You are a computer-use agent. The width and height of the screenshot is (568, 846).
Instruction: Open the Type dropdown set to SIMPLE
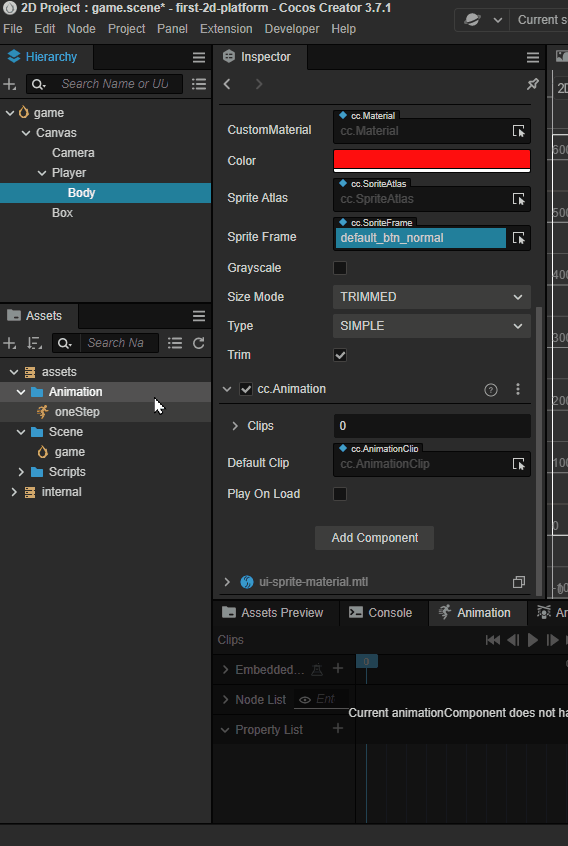[432, 326]
